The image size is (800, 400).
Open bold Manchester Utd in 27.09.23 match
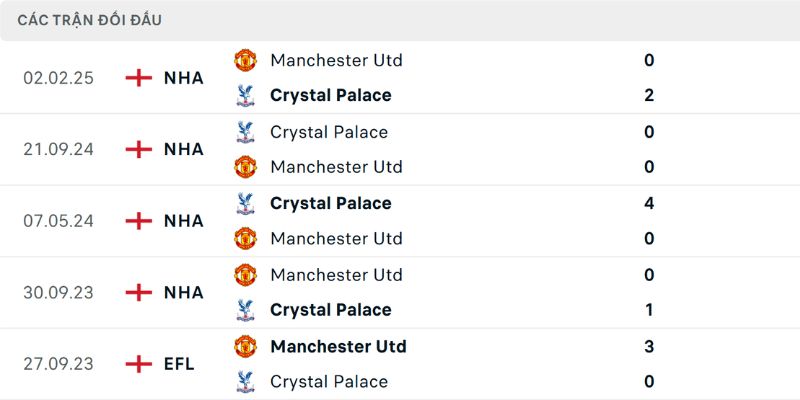tap(338, 346)
